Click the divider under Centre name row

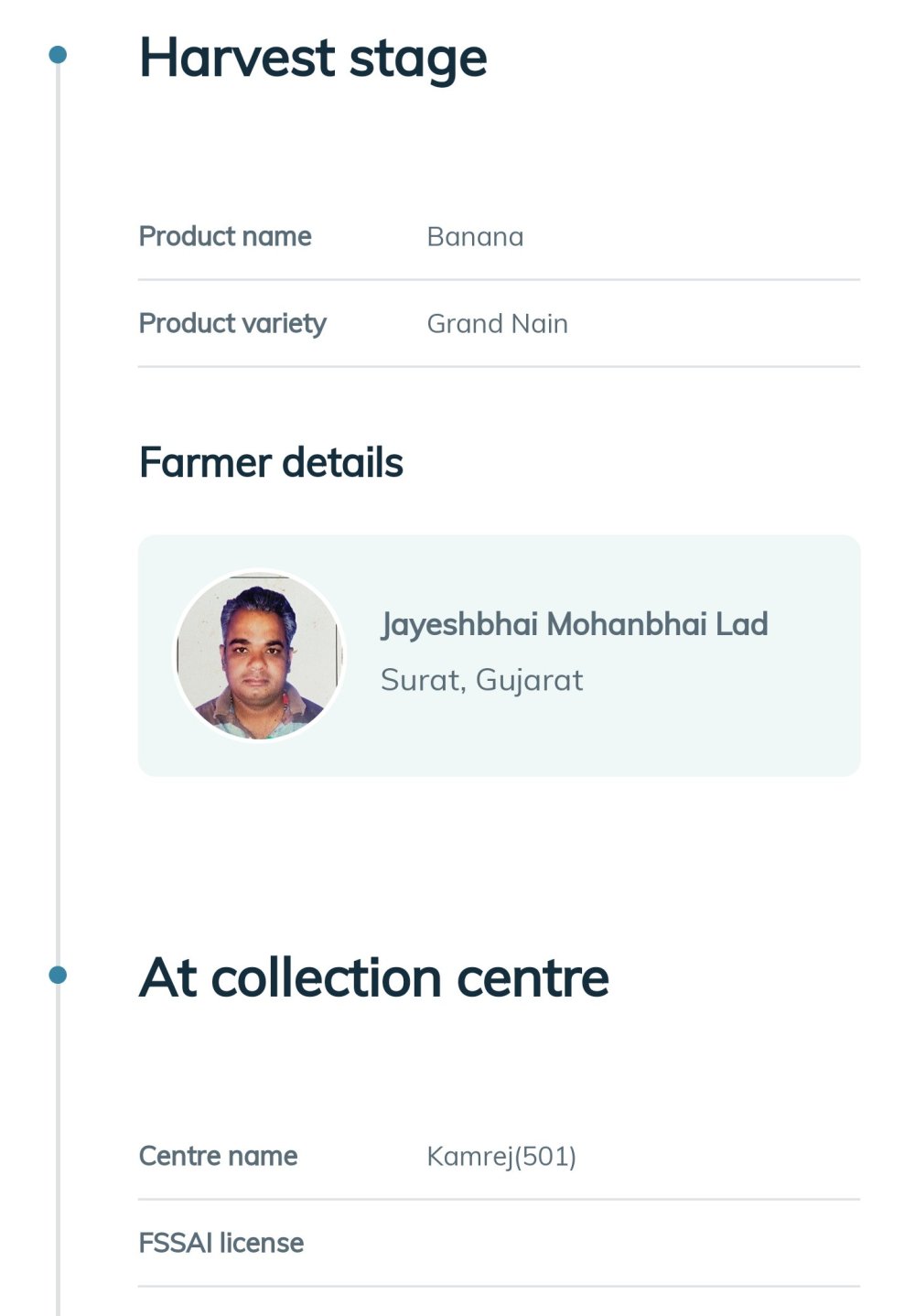[x=499, y=1199]
